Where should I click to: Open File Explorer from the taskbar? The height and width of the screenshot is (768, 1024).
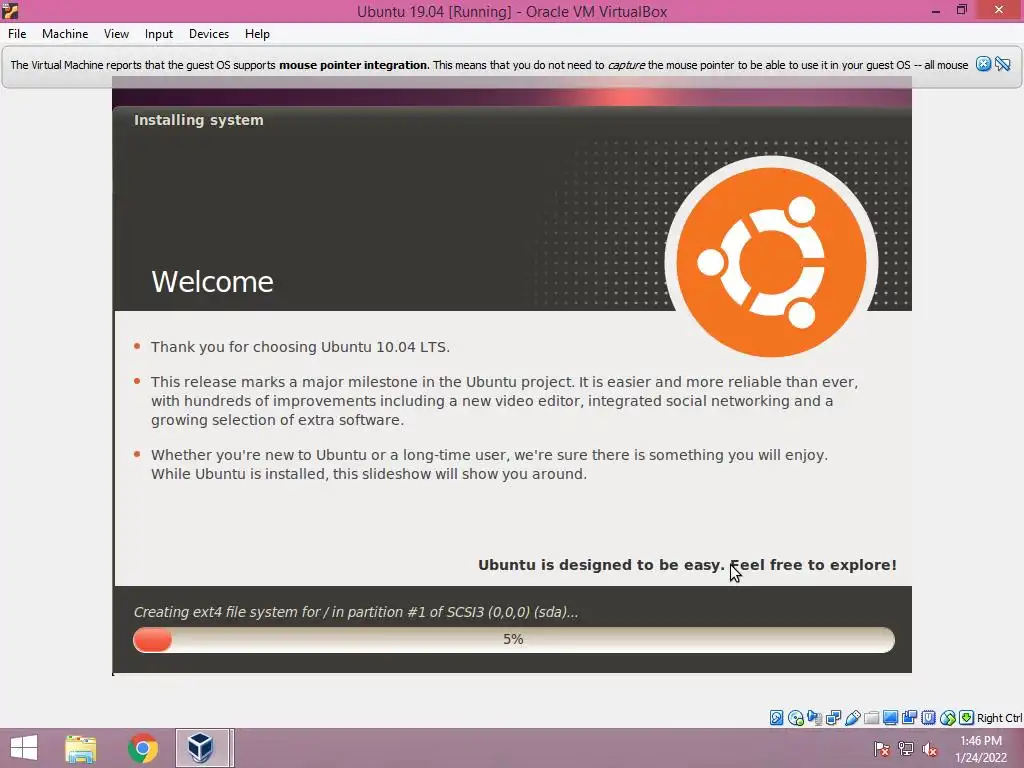tap(81, 748)
